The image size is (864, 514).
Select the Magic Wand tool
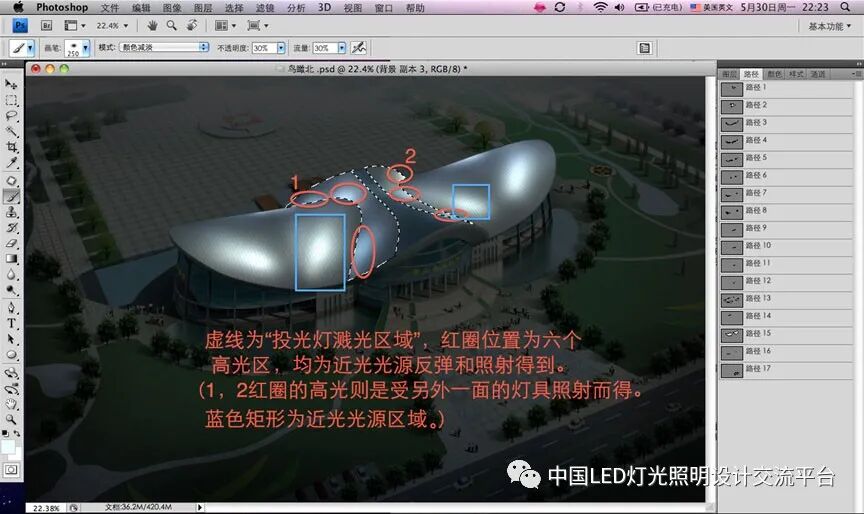coord(11,131)
